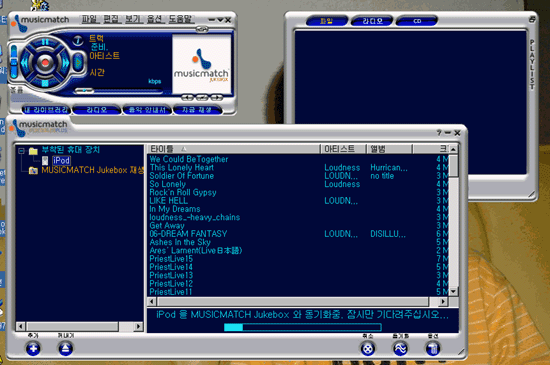The width and height of the screenshot is (550, 365).
Task: Select track 'Soldier Of Fortune'
Action: [299, 176]
